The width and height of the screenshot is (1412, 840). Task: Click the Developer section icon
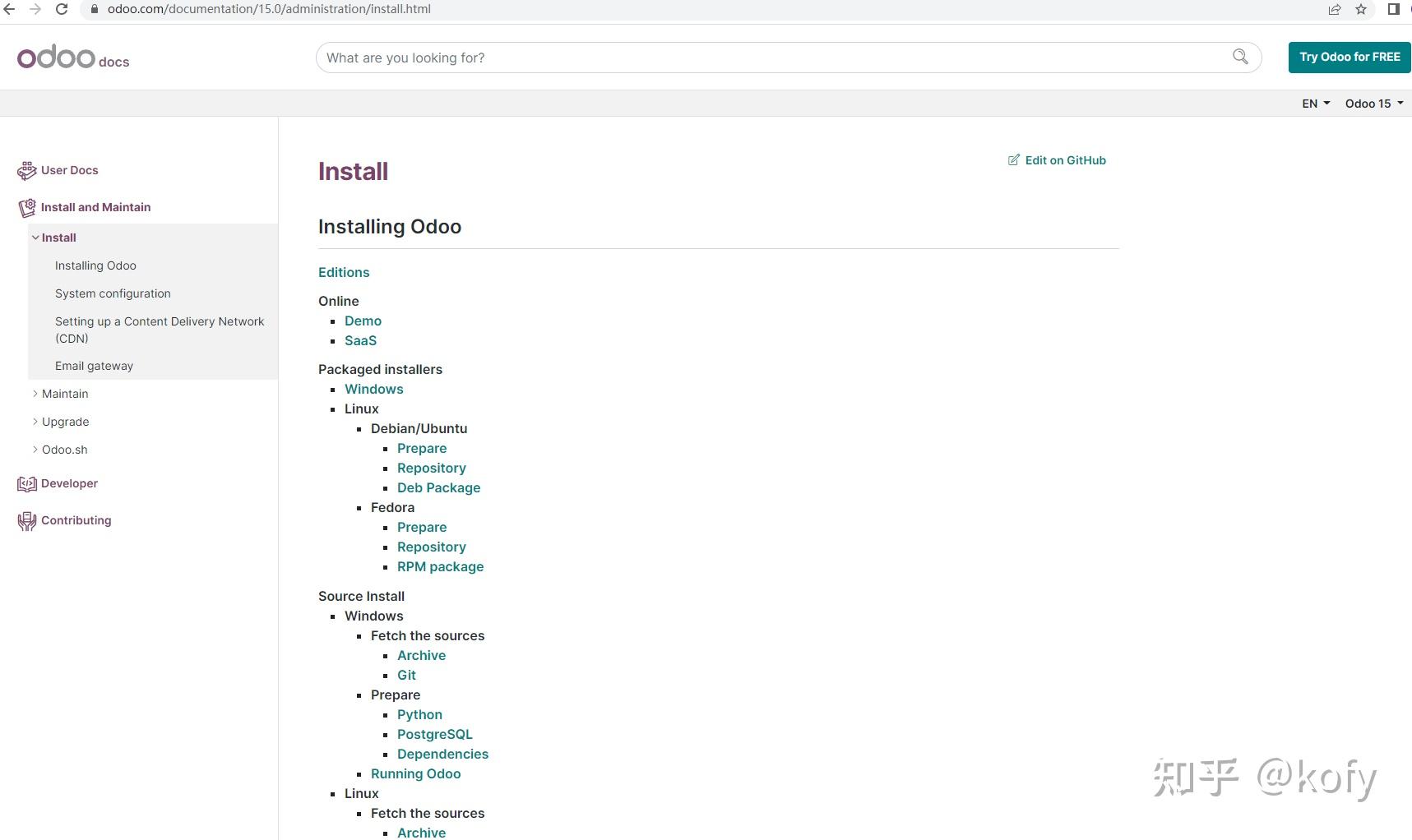click(x=26, y=484)
